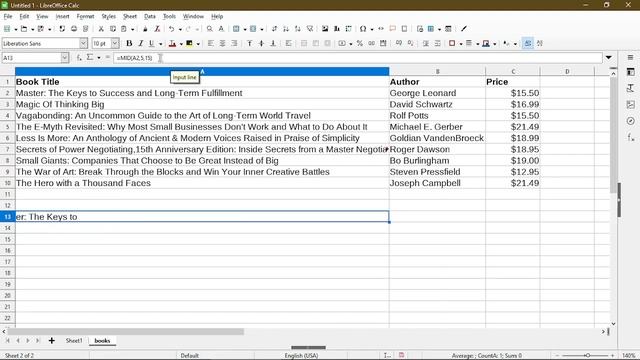Click the Center Horizontally icon
The width and height of the screenshot is (640, 360).
click(222, 43)
